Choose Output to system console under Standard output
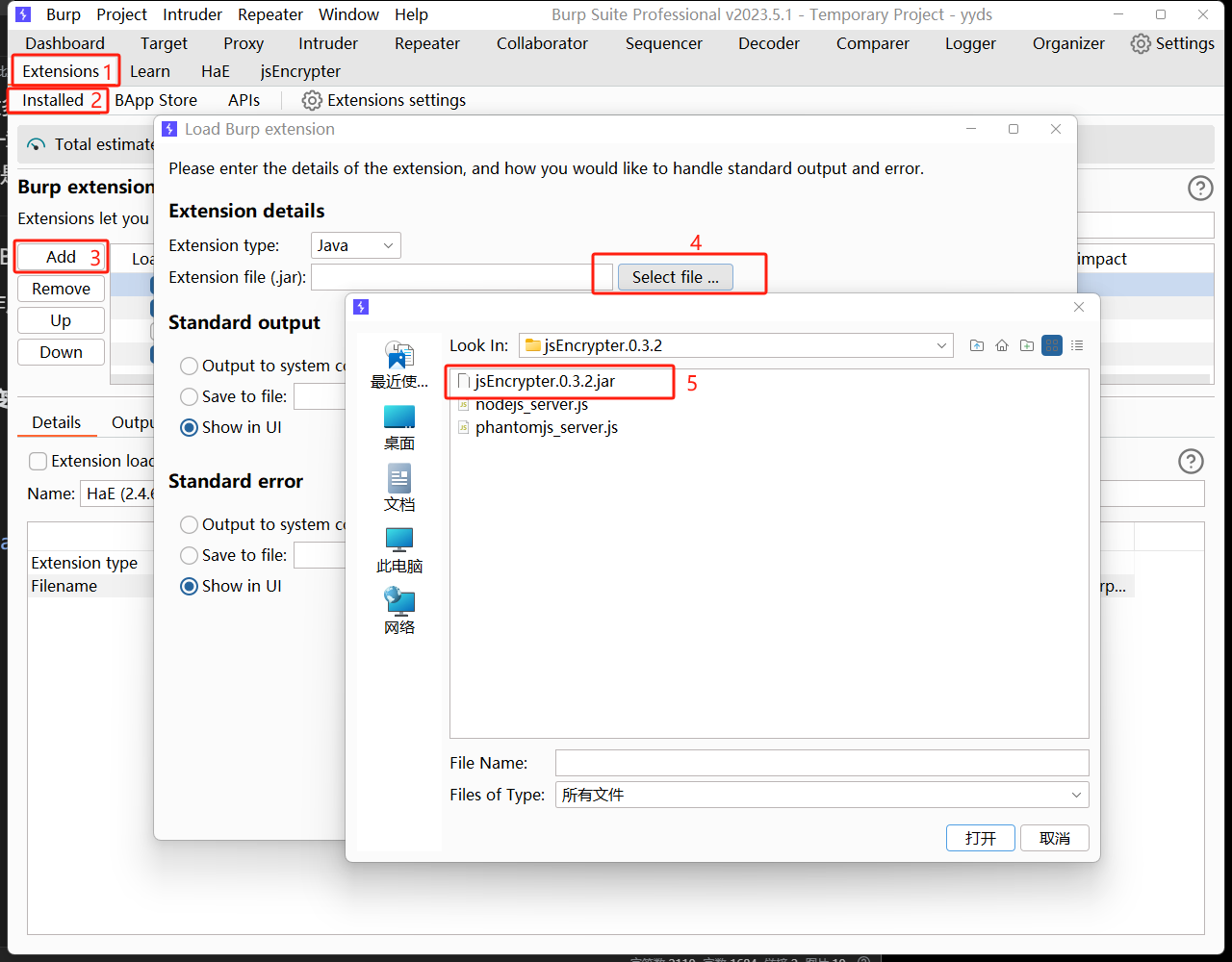Screen dimensions: 1232x962 (189, 366)
